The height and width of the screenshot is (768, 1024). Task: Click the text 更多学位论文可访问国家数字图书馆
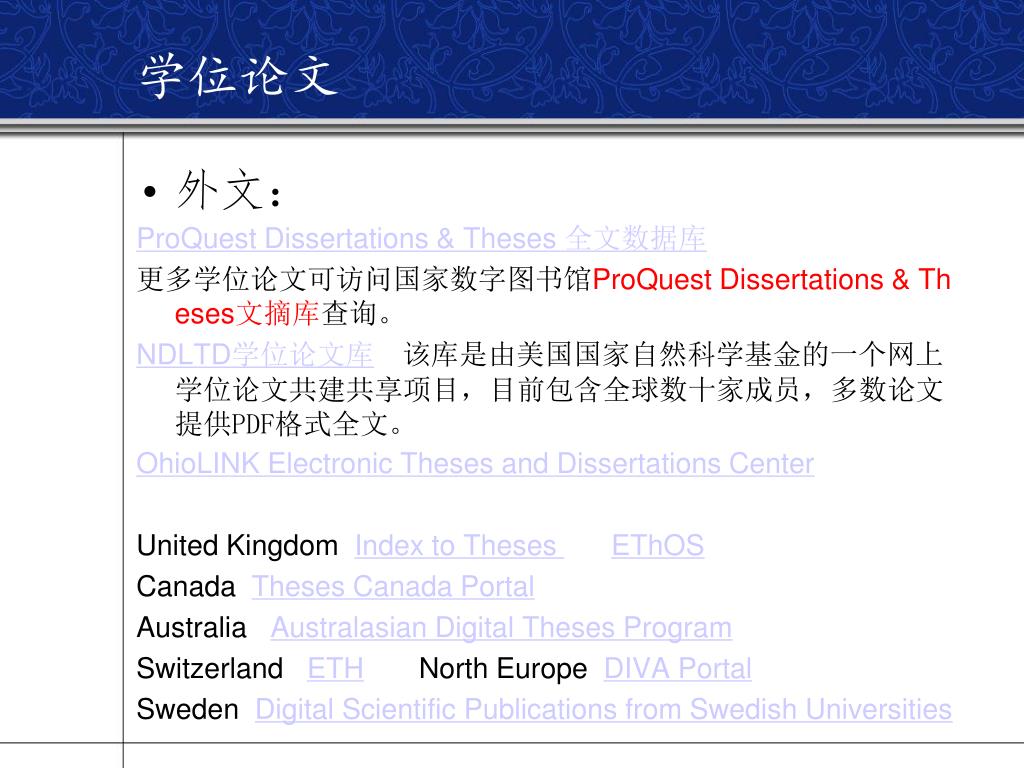(364, 280)
